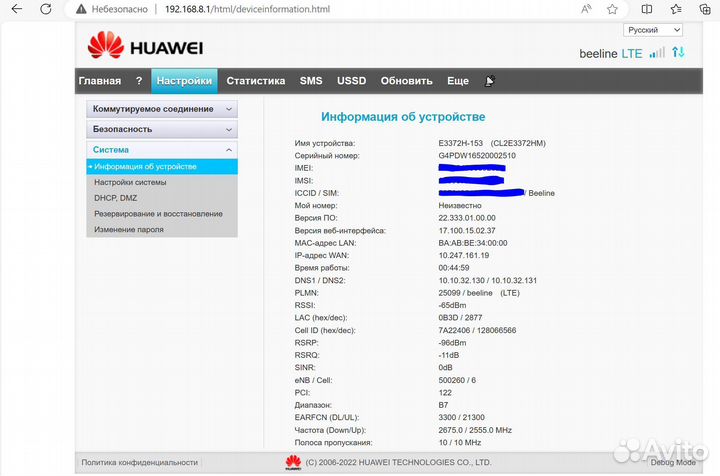
Task: Open the Русский language dropdown
Action: point(652,30)
